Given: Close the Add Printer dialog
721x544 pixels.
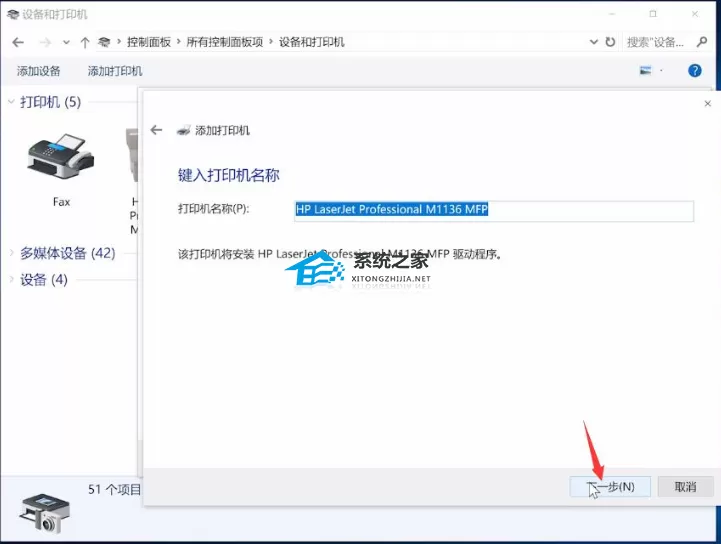Looking at the screenshot, I should [708, 103].
